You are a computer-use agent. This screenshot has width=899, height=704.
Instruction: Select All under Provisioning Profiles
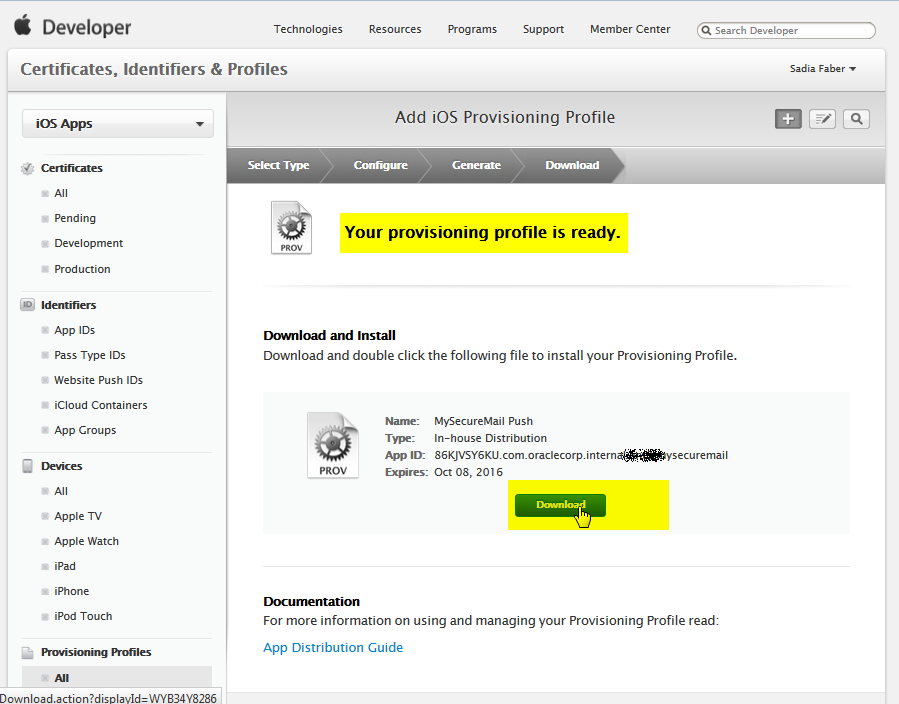(x=117, y=677)
